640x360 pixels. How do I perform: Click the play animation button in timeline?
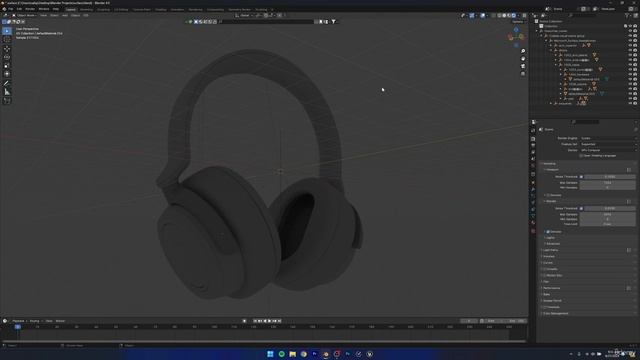[270, 321]
